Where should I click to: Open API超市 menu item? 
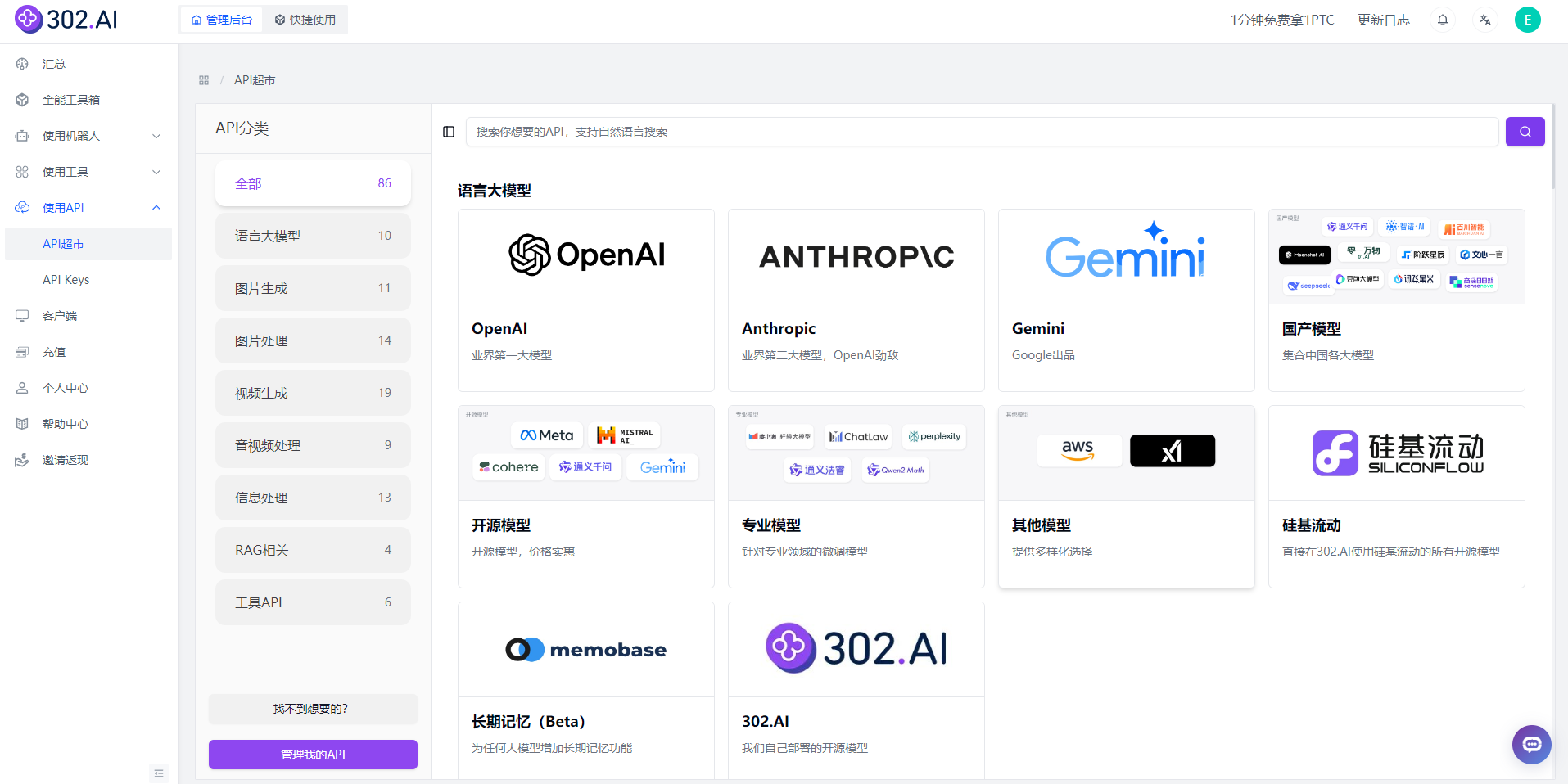88,244
